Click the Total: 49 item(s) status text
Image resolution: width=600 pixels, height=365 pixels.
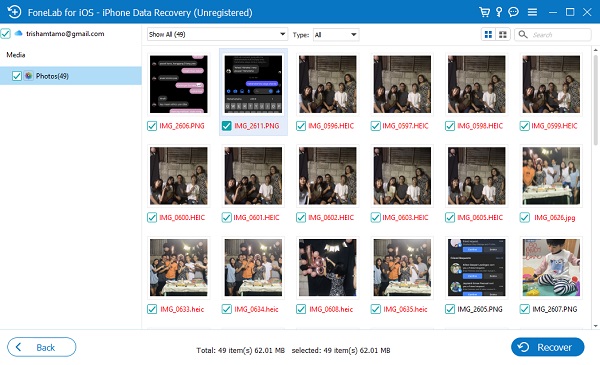(x=241, y=350)
